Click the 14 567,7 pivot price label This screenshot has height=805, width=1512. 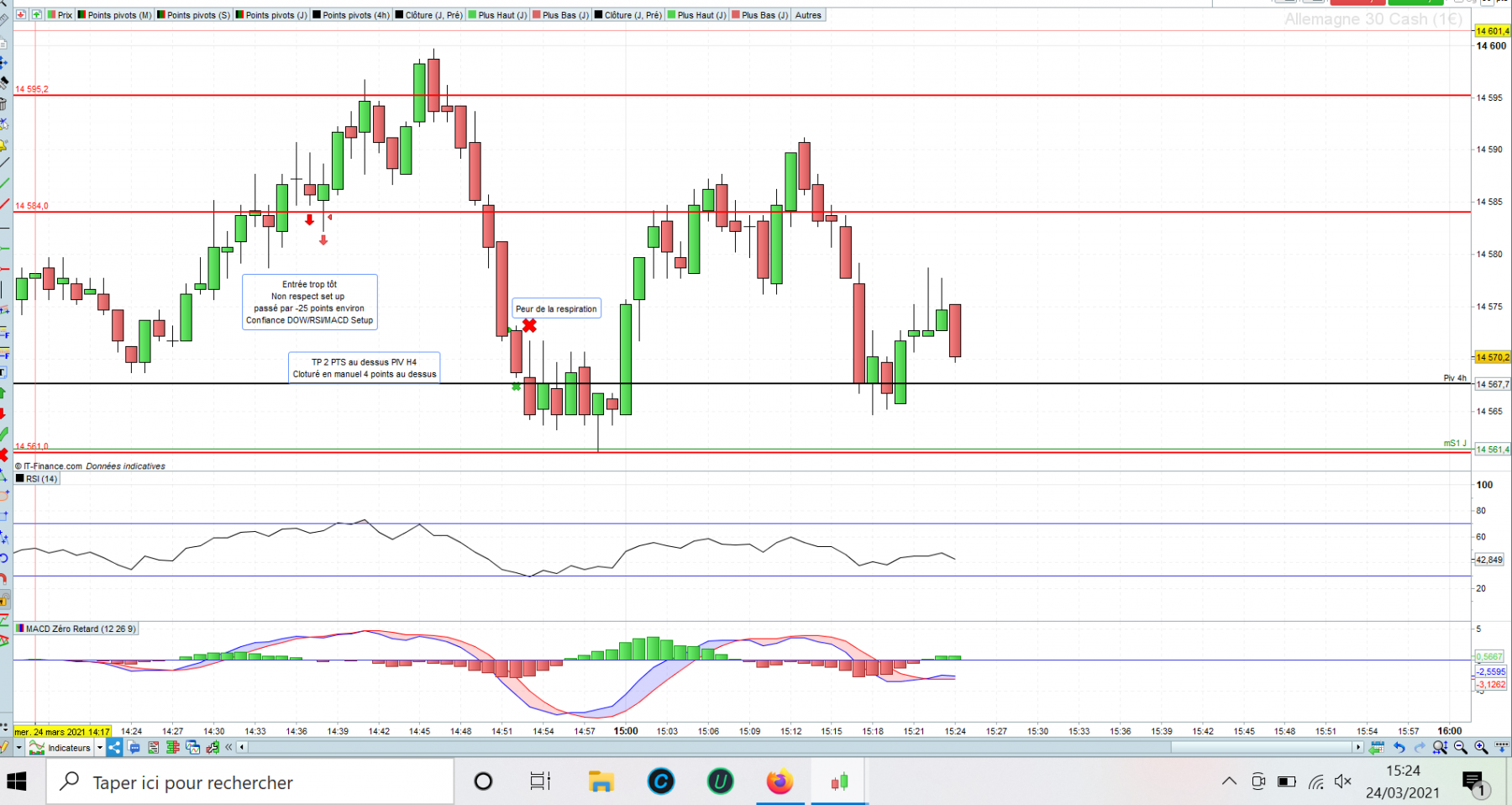click(x=1492, y=384)
